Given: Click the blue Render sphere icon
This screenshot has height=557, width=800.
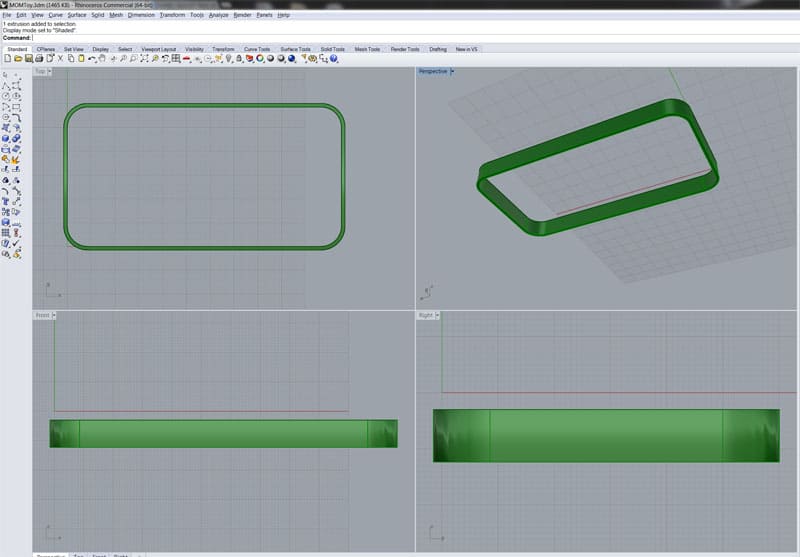Looking at the screenshot, I should (292, 59).
